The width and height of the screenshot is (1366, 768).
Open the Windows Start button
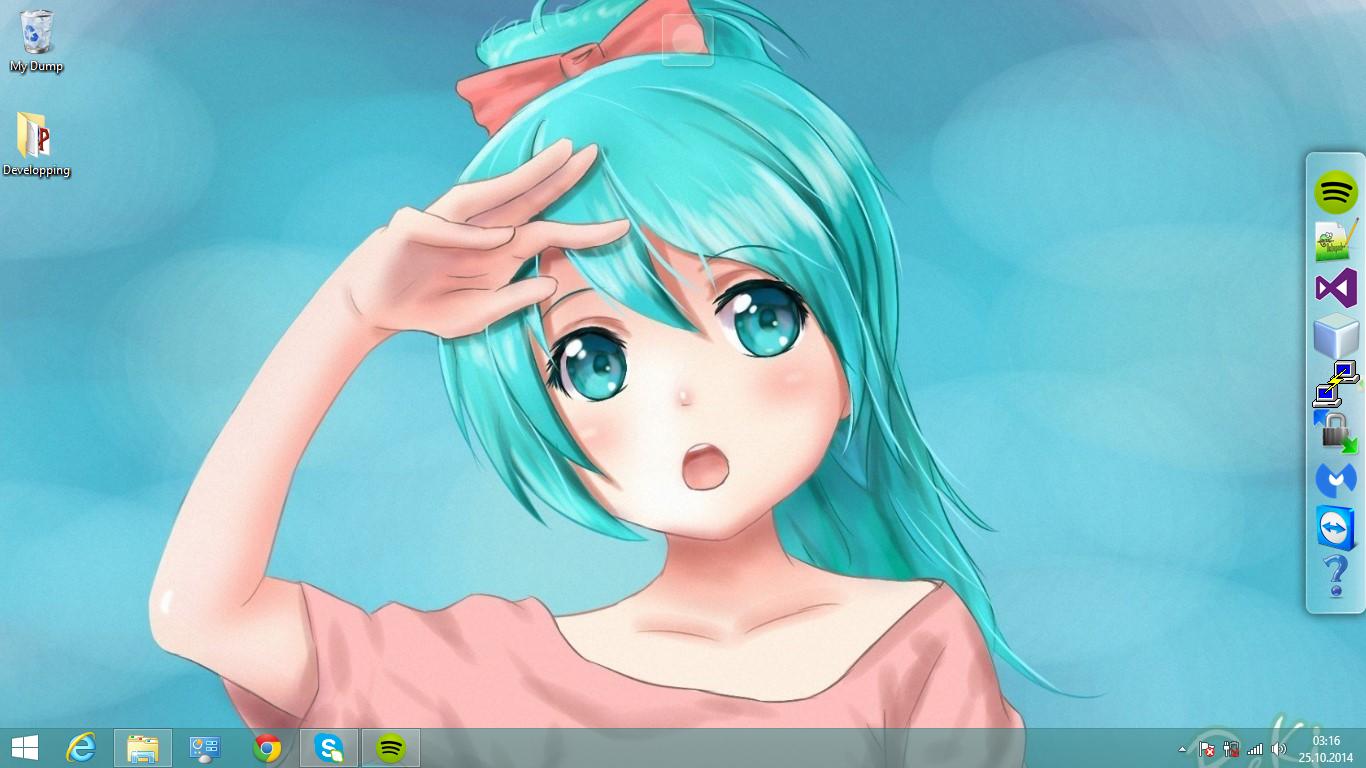point(25,748)
